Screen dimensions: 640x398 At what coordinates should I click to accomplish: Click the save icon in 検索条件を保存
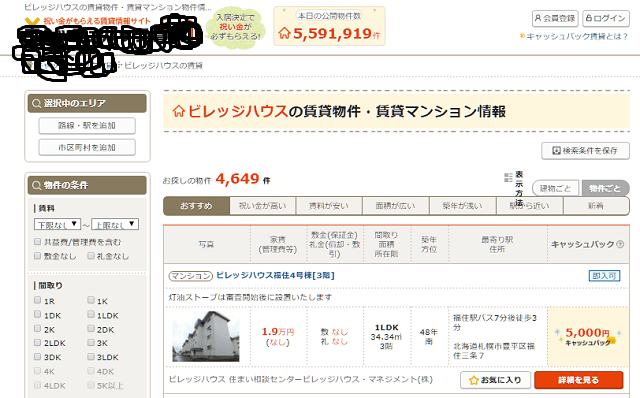point(556,151)
